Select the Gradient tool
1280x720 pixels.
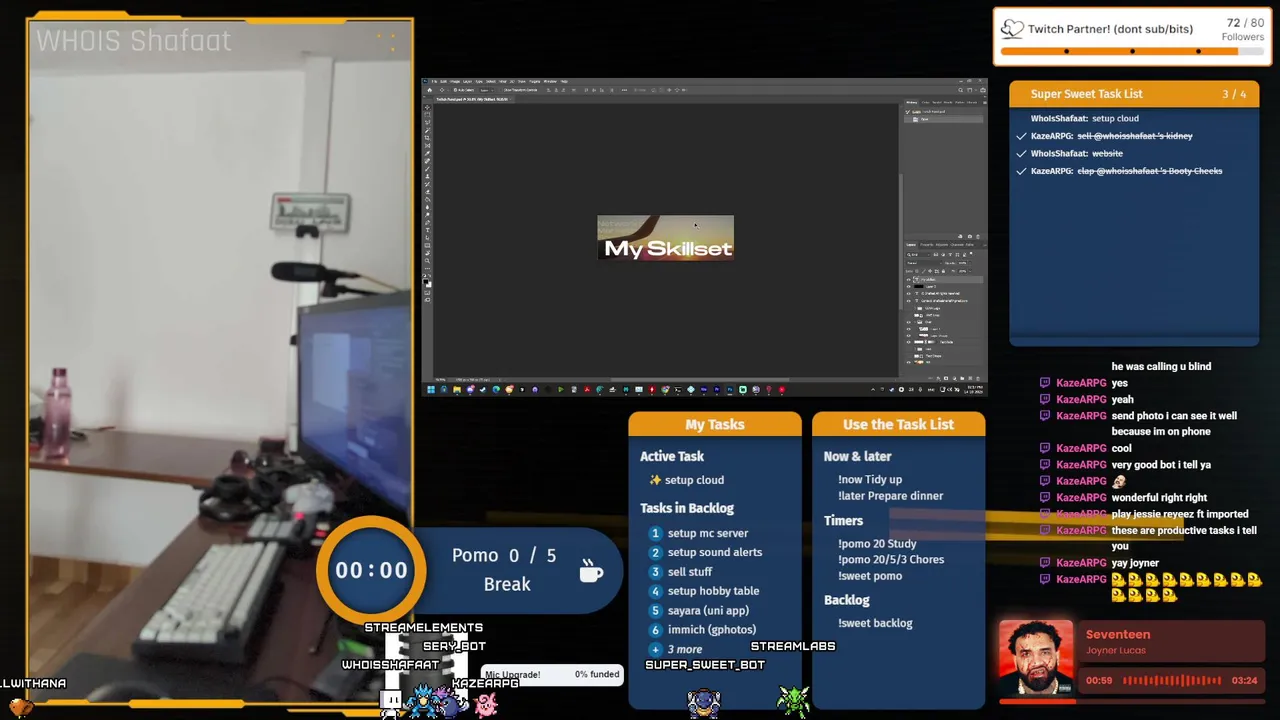[x=427, y=200]
